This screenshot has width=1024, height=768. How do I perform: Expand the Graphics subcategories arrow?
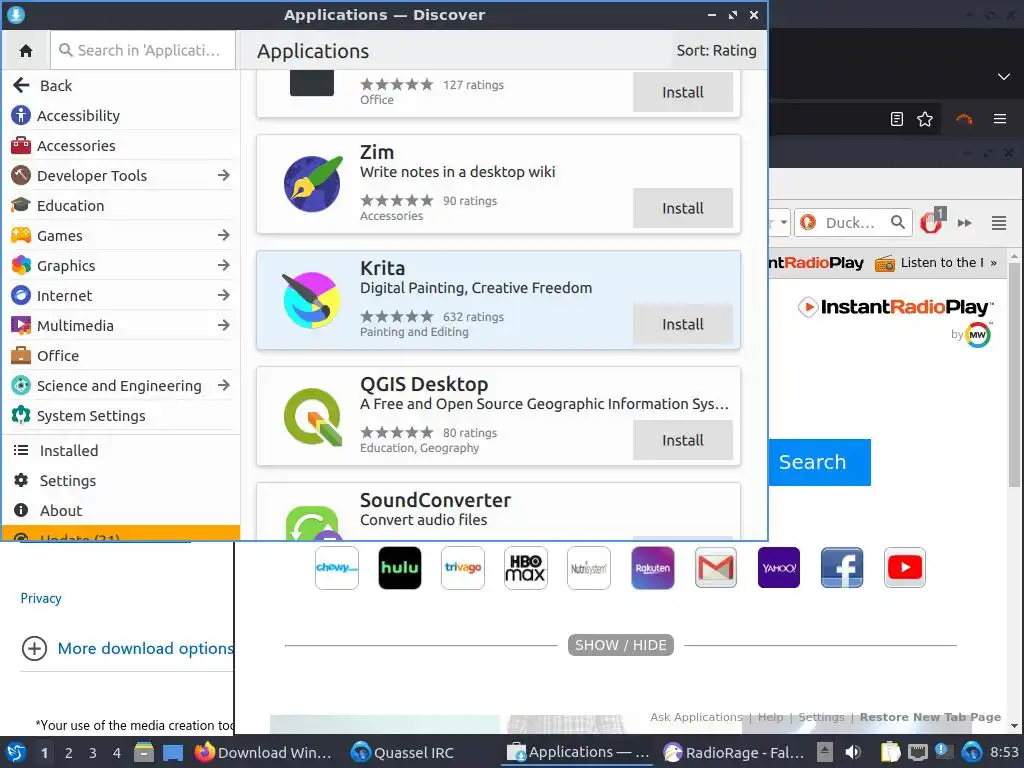(x=223, y=265)
